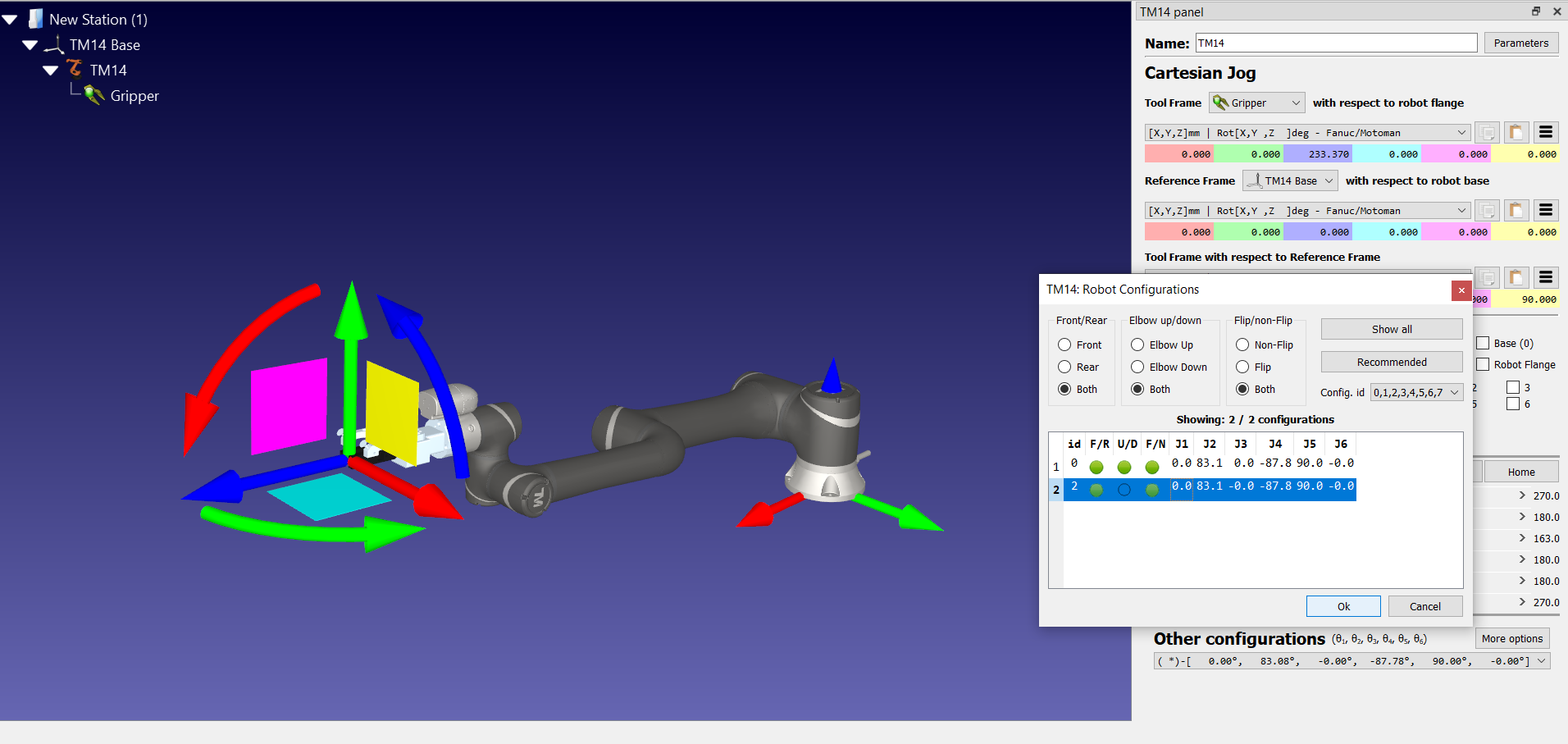Select the TM14 robot icon in tree
1568x744 pixels.
[x=75, y=69]
